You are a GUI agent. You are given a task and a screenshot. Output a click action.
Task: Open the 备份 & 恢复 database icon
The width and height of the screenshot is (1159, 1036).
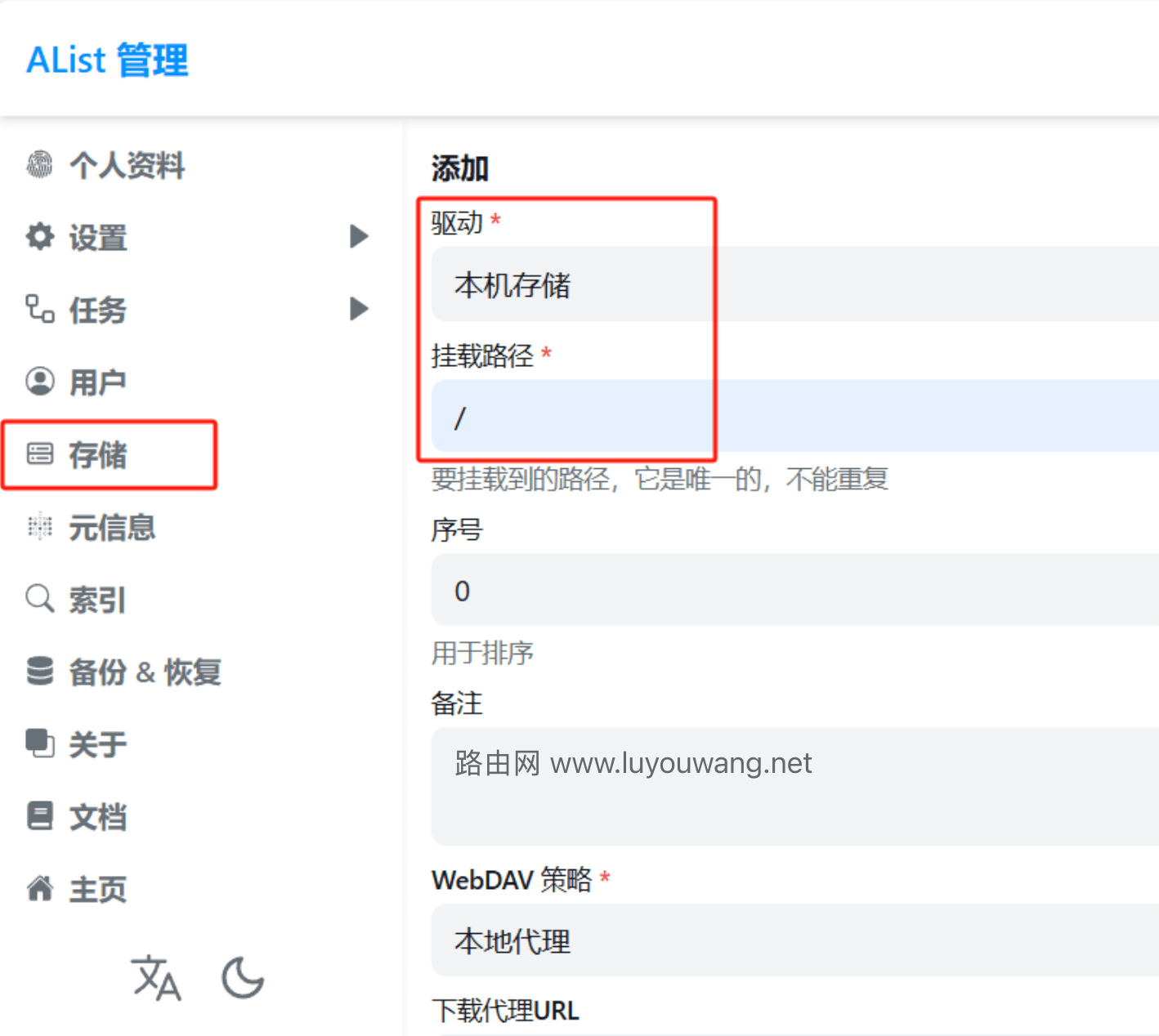click(x=40, y=671)
